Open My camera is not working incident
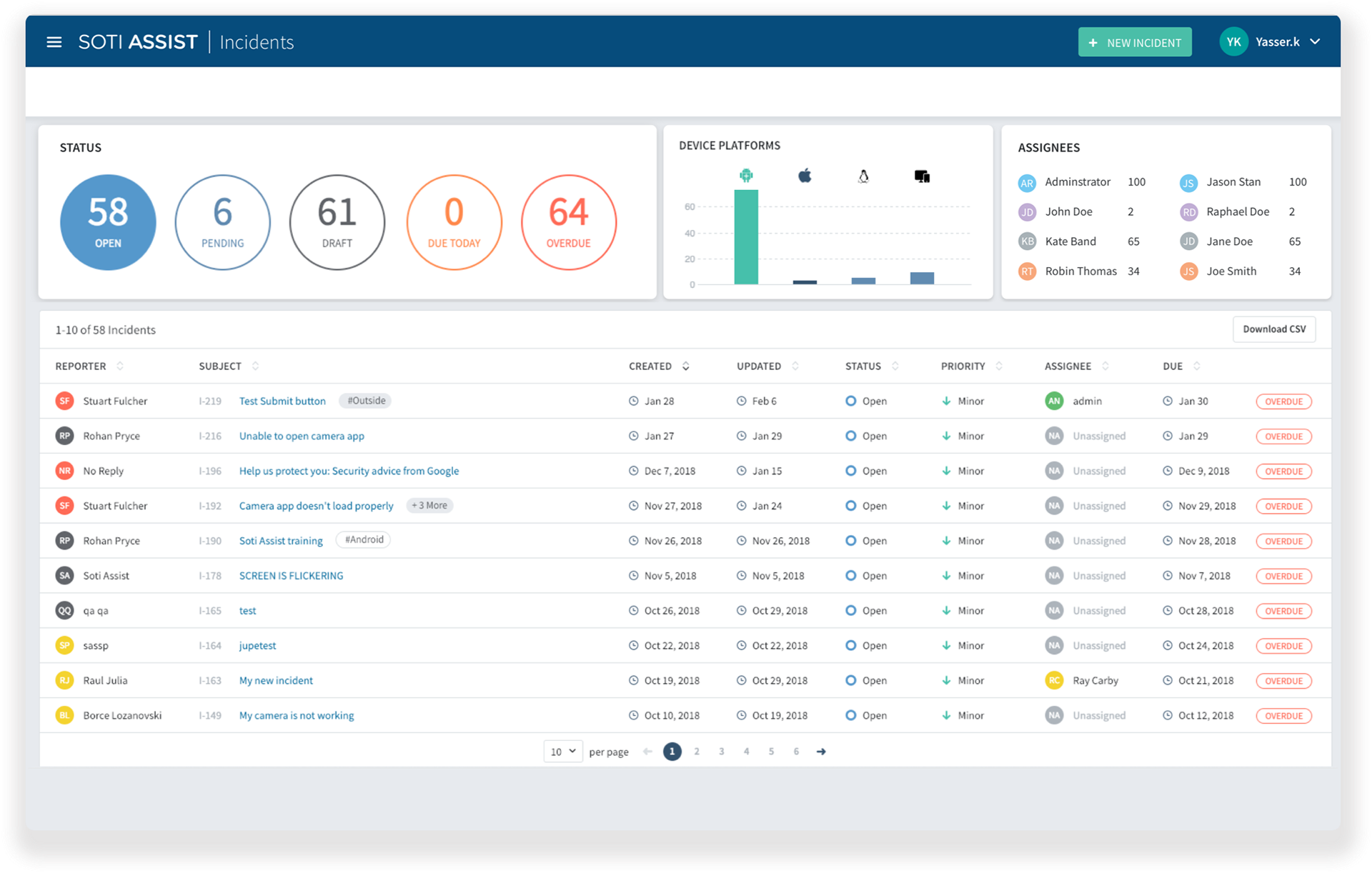This screenshot has height=873, width=1372. [x=297, y=715]
